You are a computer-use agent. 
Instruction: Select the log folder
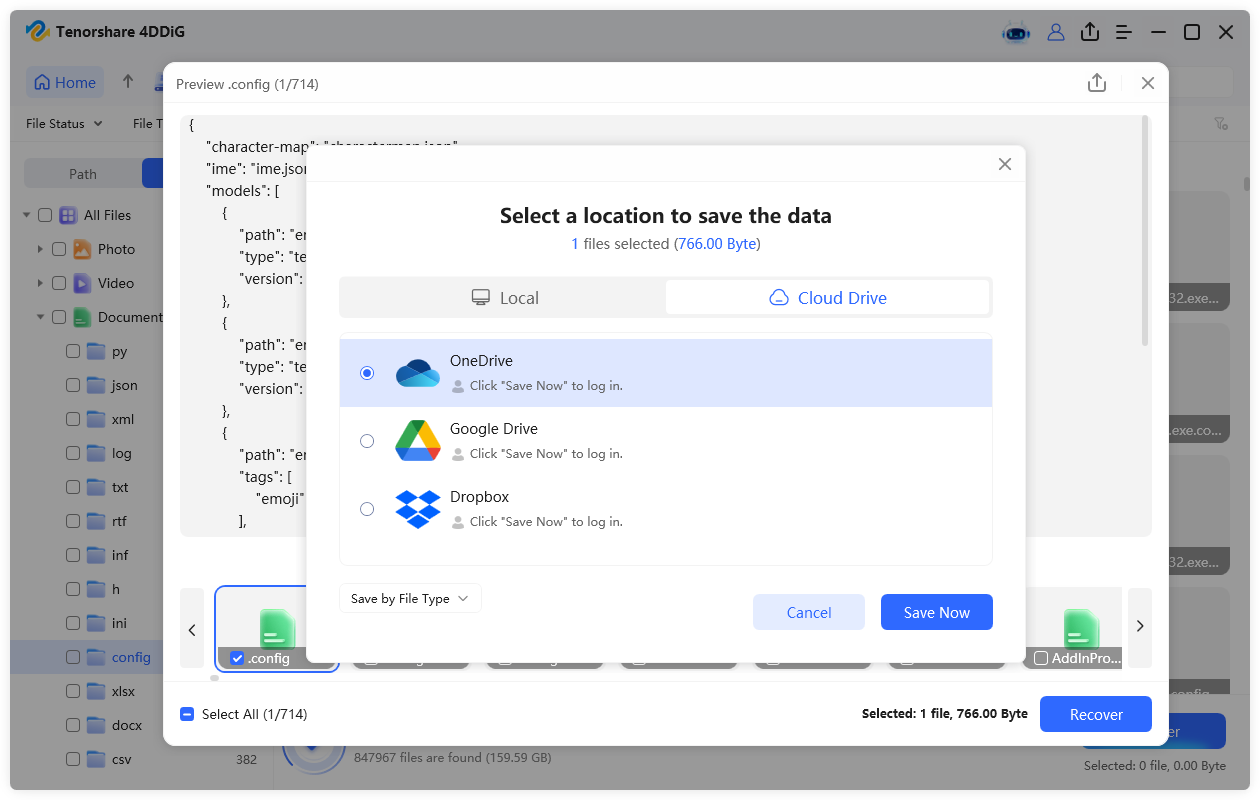[122, 453]
